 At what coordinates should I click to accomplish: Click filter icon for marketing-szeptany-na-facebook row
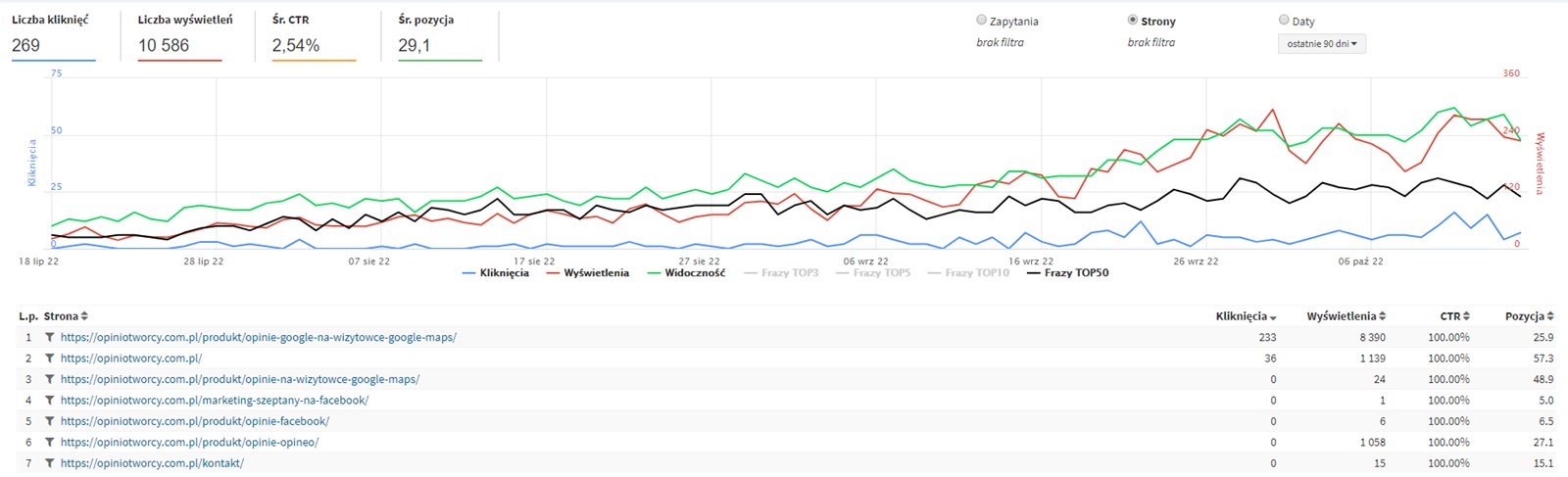(x=49, y=401)
